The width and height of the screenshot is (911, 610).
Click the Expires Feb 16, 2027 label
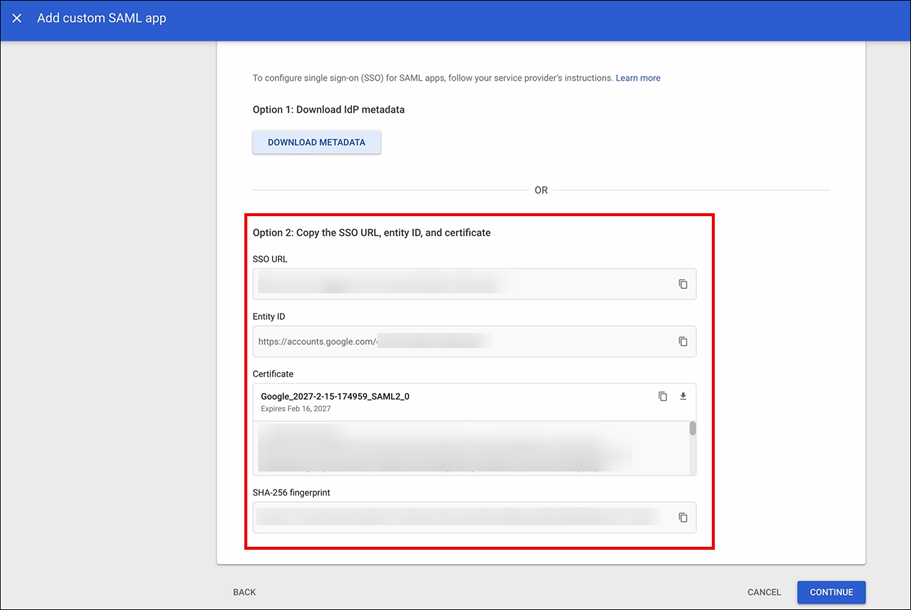pyautogui.click(x=294, y=408)
